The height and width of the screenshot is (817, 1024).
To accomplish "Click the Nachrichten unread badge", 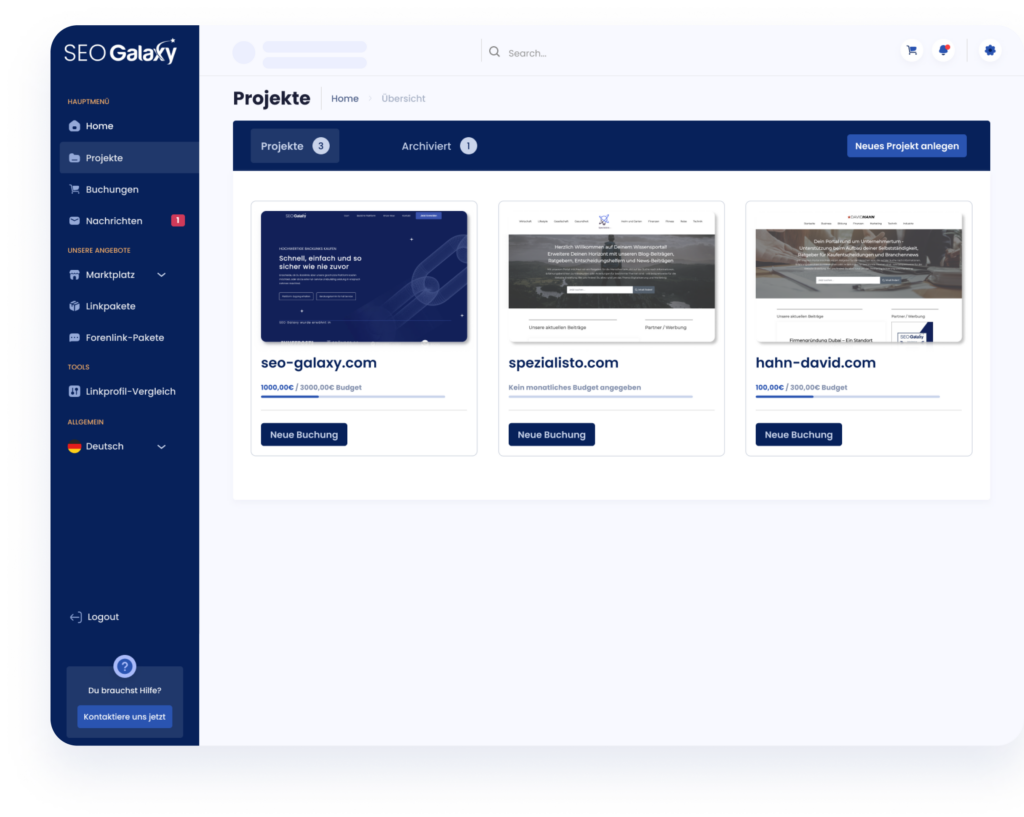I will click(x=178, y=221).
